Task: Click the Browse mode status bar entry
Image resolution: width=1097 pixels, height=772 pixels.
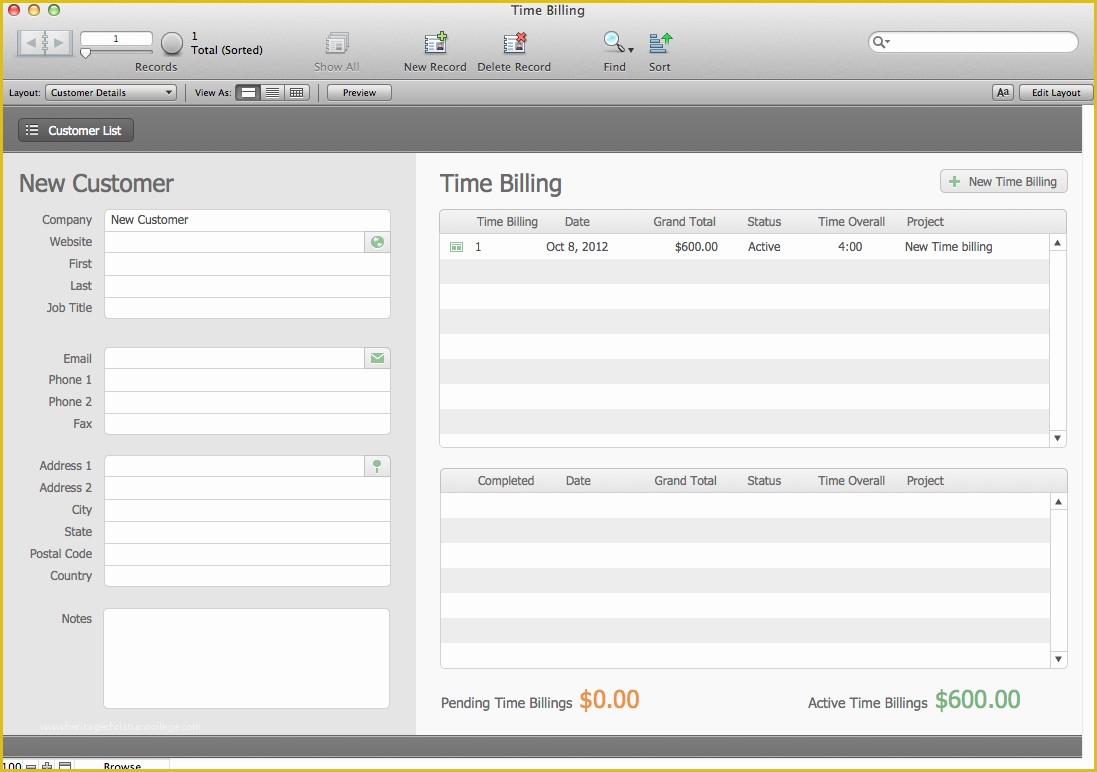Action: (x=122, y=766)
